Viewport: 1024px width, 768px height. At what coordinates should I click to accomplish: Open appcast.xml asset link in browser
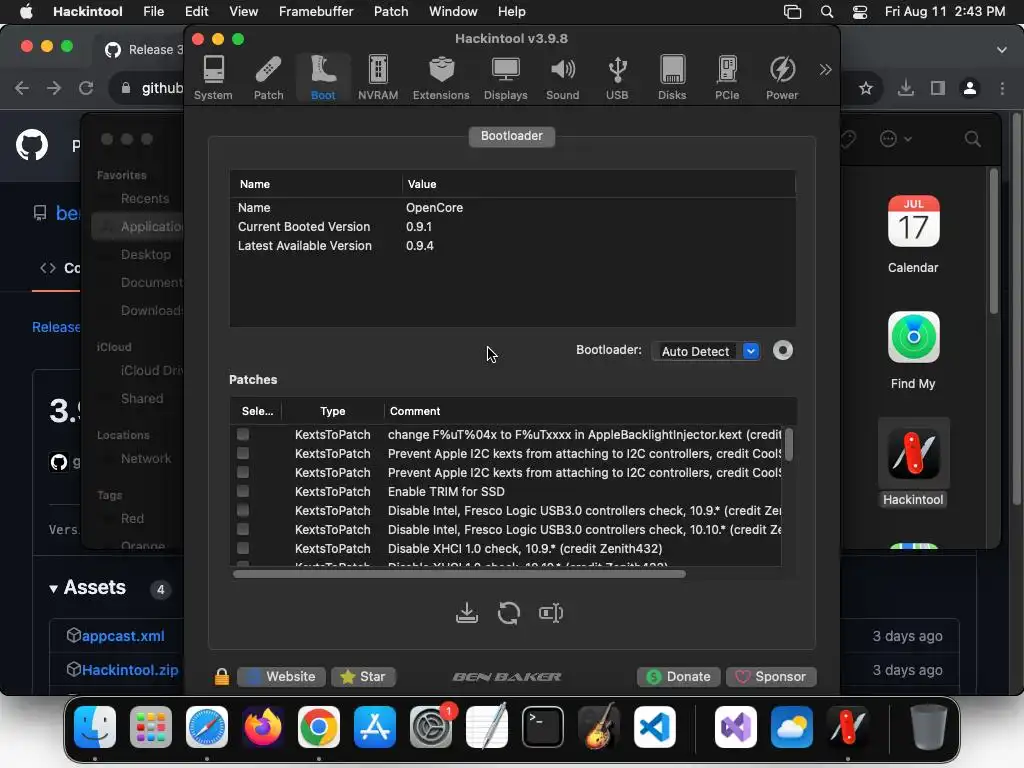pos(123,635)
